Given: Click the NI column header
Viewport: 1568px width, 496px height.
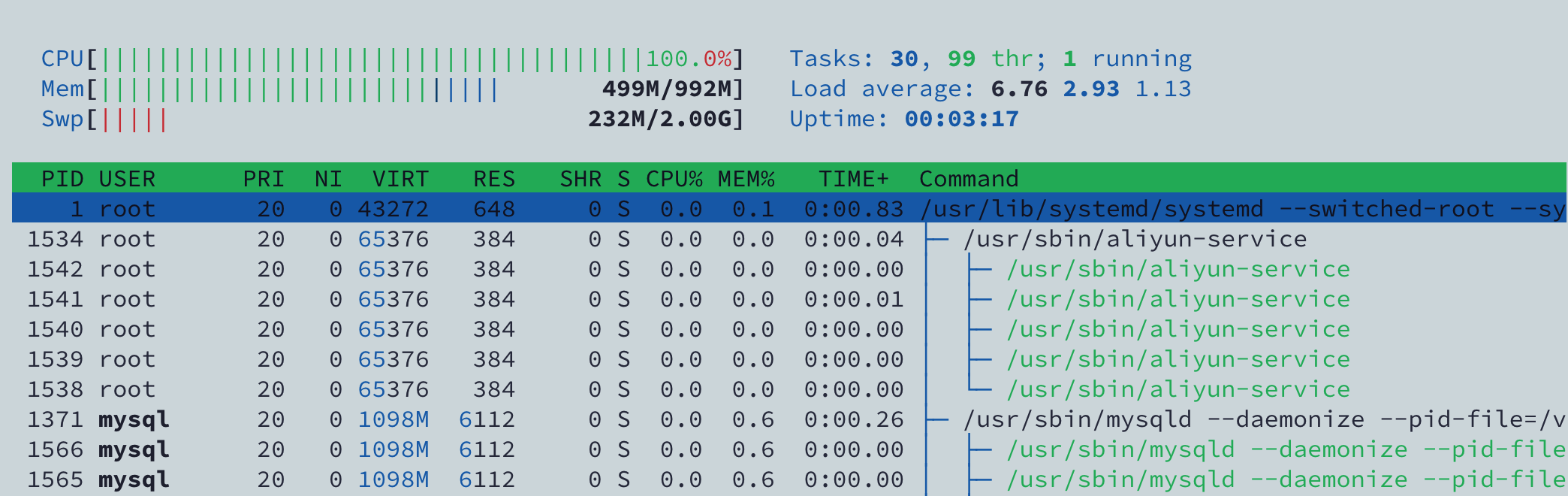Looking at the screenshot, I should [x=328, y=179].
